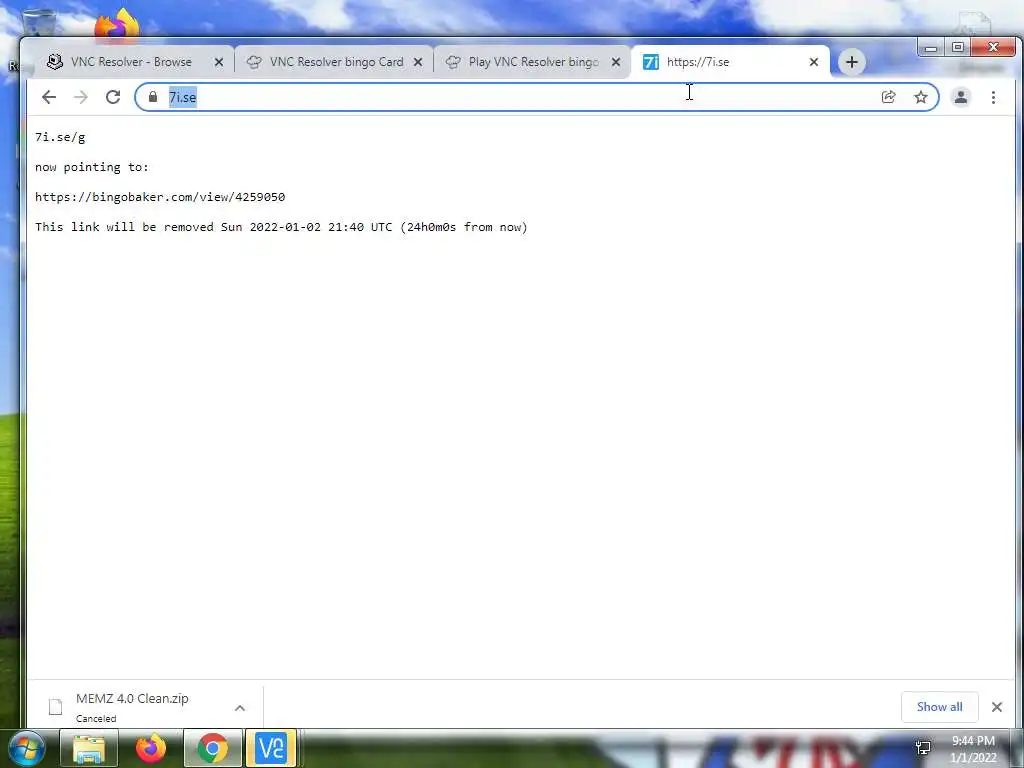Image resolution: width=1024 pixels, height=768 pixels.
Task: Open the Windows Start menu
Action: [27, 748]
